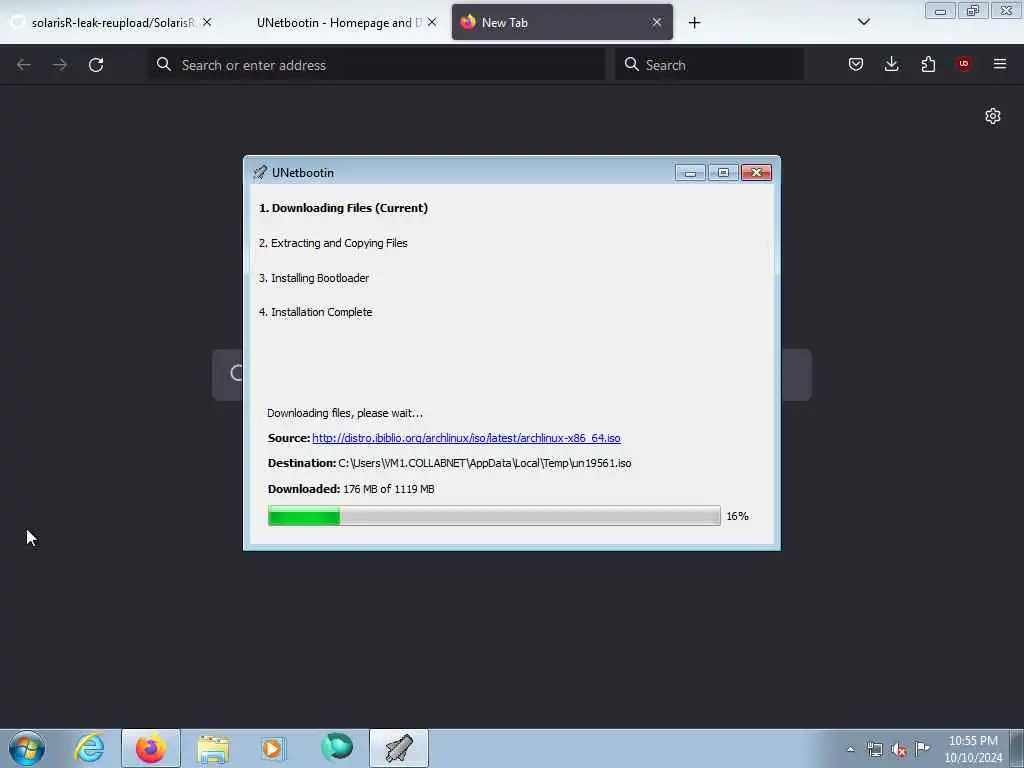Click the Firefox Search box
The width and height of the screenshot is (1024, 768).
(709, 65)
